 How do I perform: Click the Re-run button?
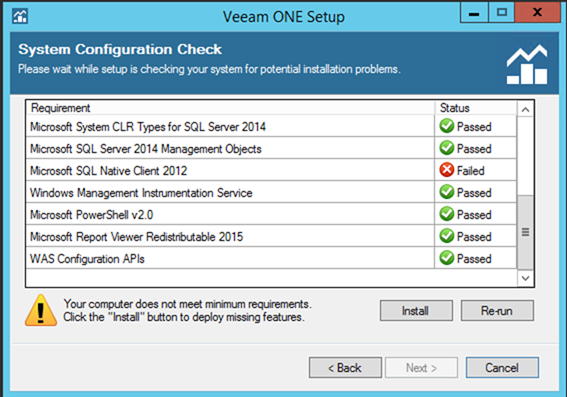tap(497, 311)
